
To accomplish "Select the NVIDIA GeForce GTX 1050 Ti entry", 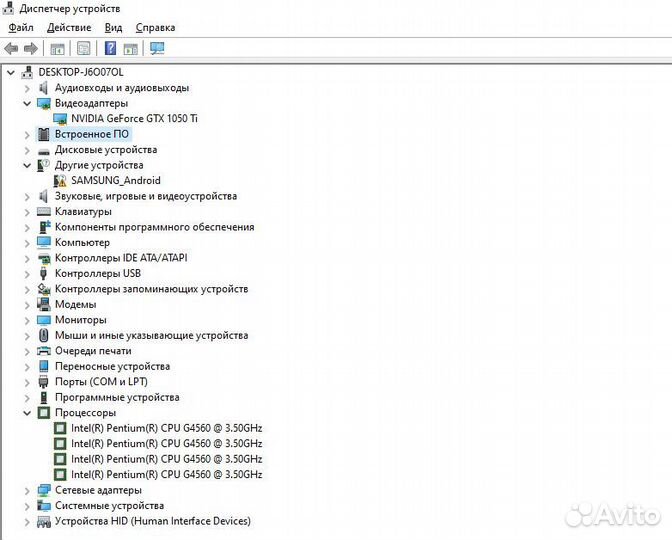I will pyautogui.click(x=134, y=119).
